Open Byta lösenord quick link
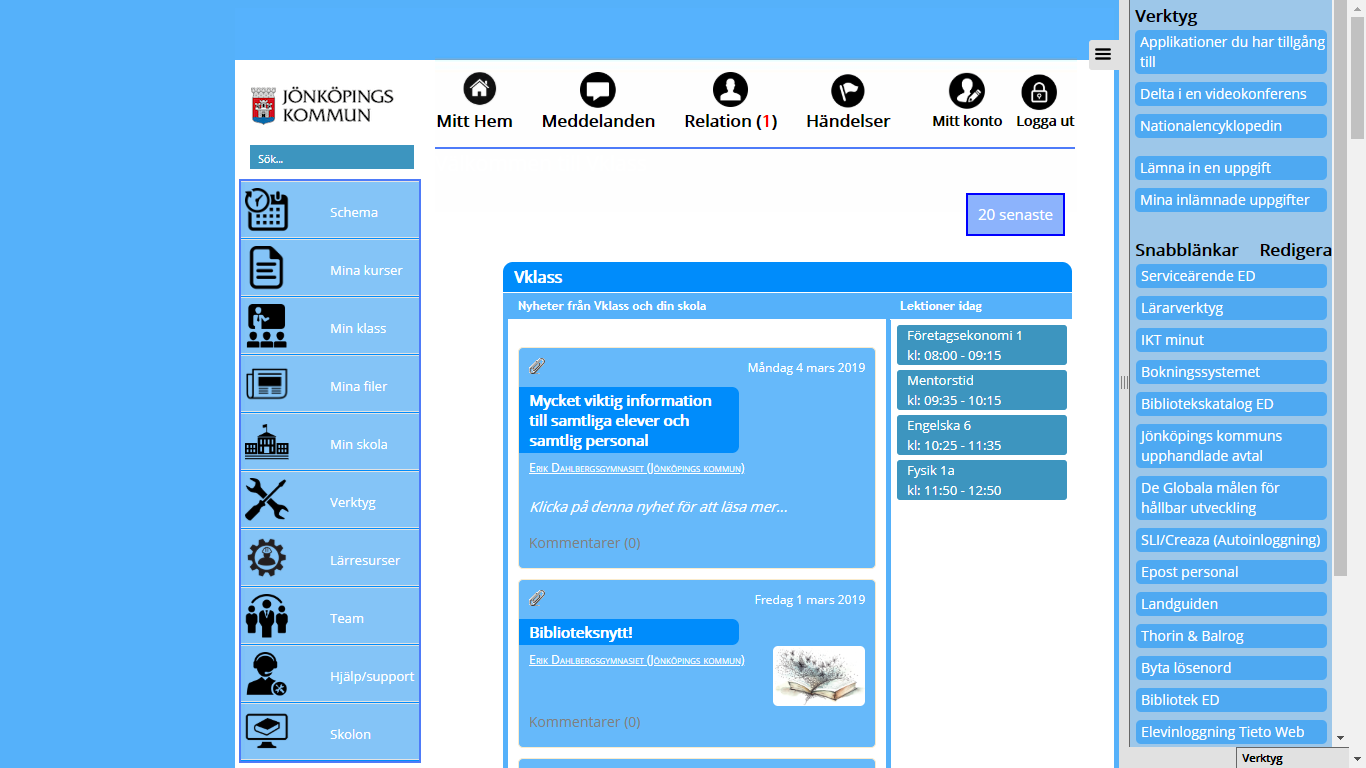 point(1231,668)
